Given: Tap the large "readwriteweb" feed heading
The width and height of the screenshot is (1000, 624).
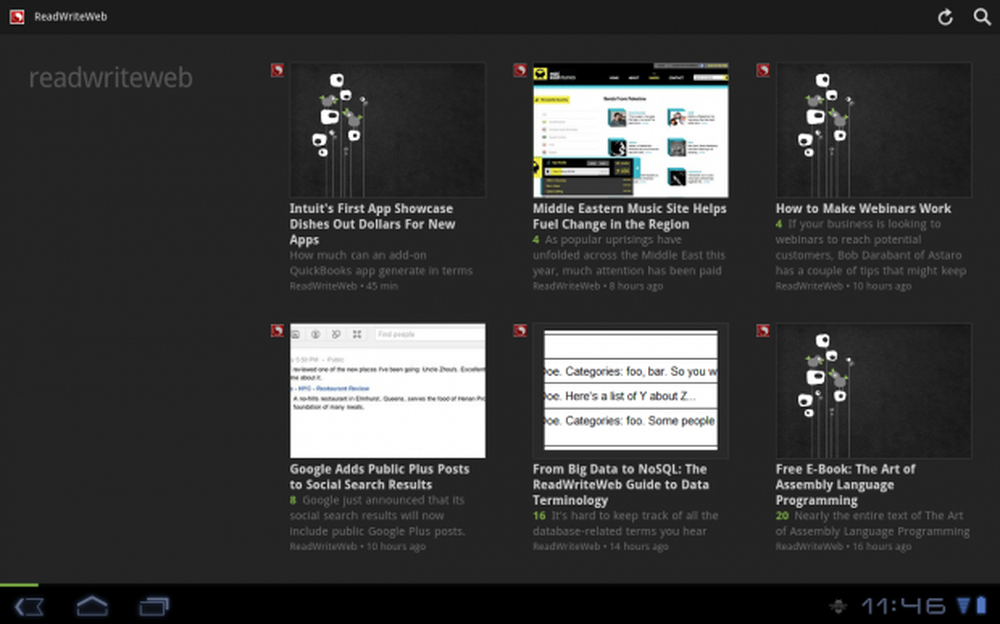Looking at the screenshot, I should tap(110, 78).
